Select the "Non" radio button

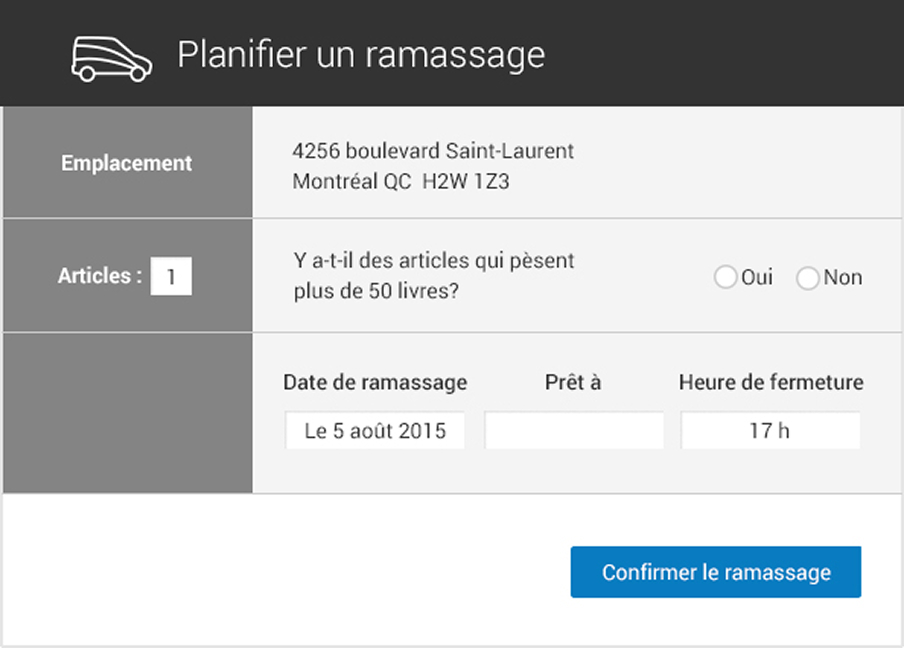[808, 278]
